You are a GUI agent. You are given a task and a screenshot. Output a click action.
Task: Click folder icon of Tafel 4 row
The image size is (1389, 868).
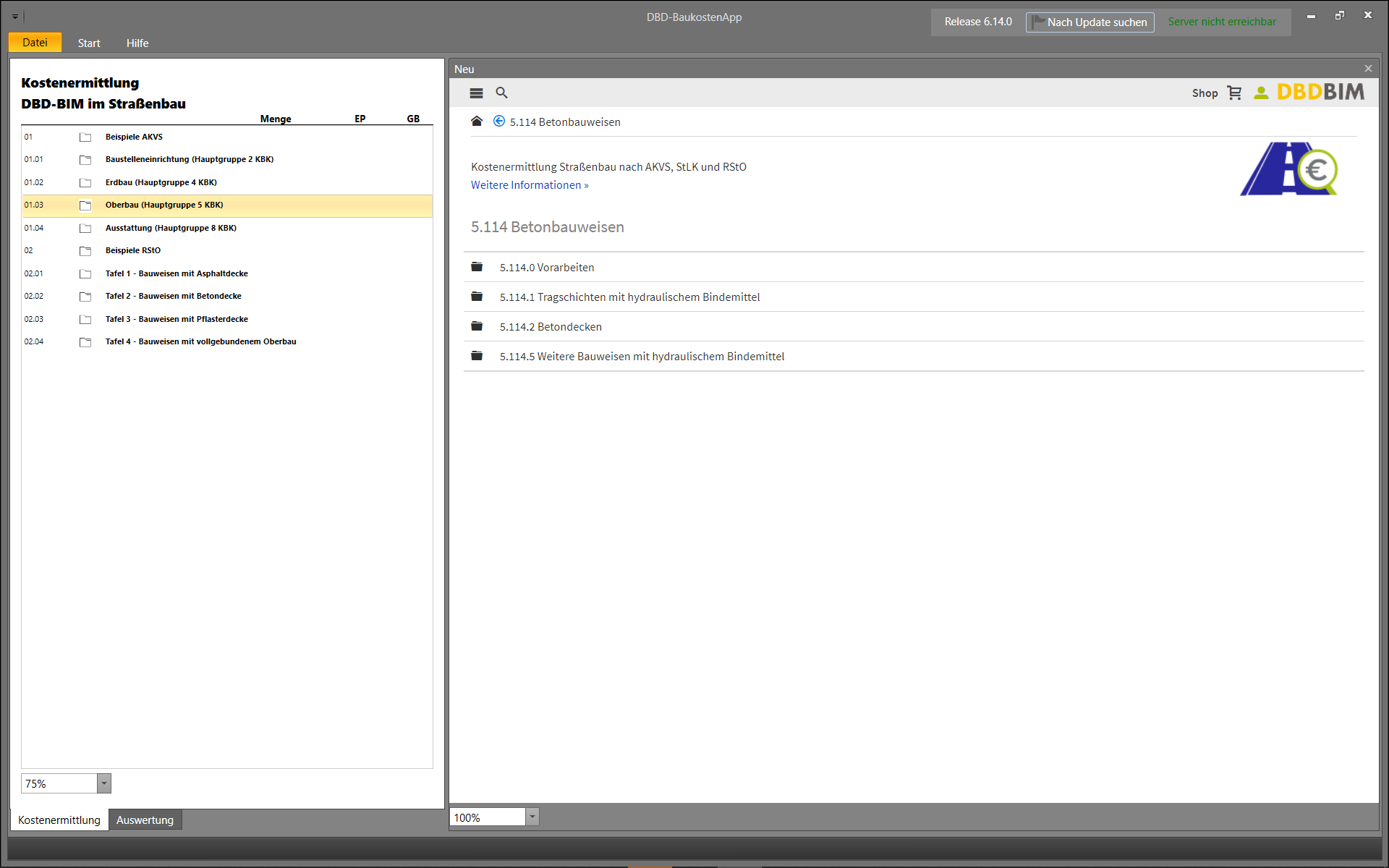pos(85,342)
